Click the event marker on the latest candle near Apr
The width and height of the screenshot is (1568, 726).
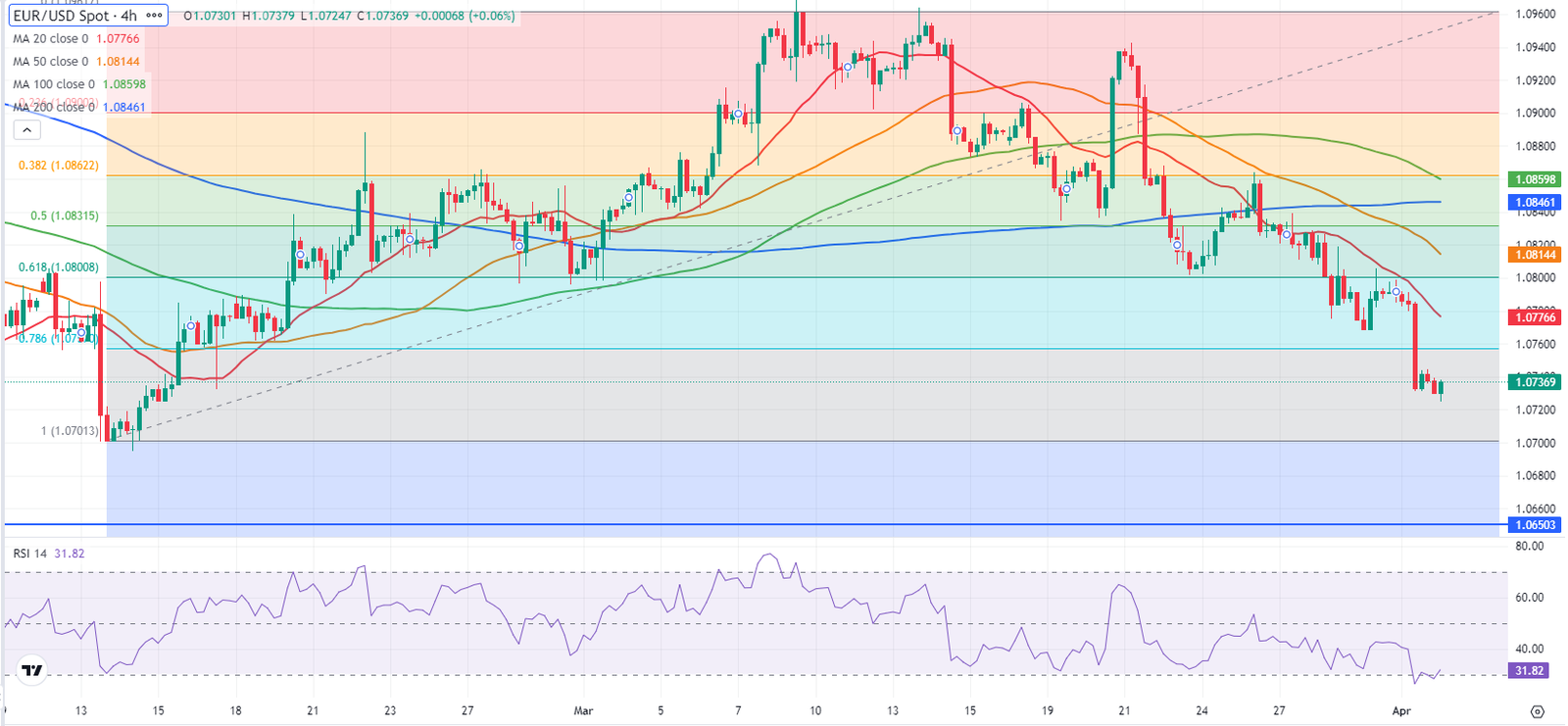[x=1396, y=291]
